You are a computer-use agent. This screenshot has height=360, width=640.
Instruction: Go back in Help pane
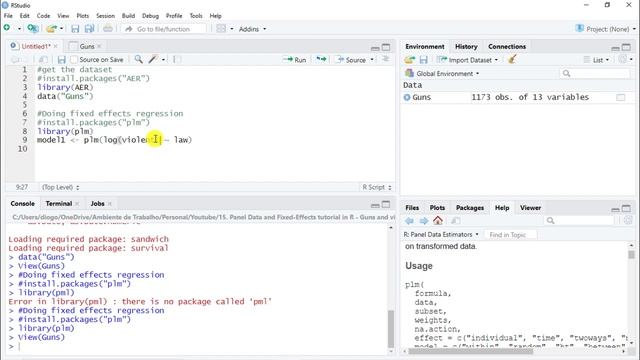click(x=409, y=221)
